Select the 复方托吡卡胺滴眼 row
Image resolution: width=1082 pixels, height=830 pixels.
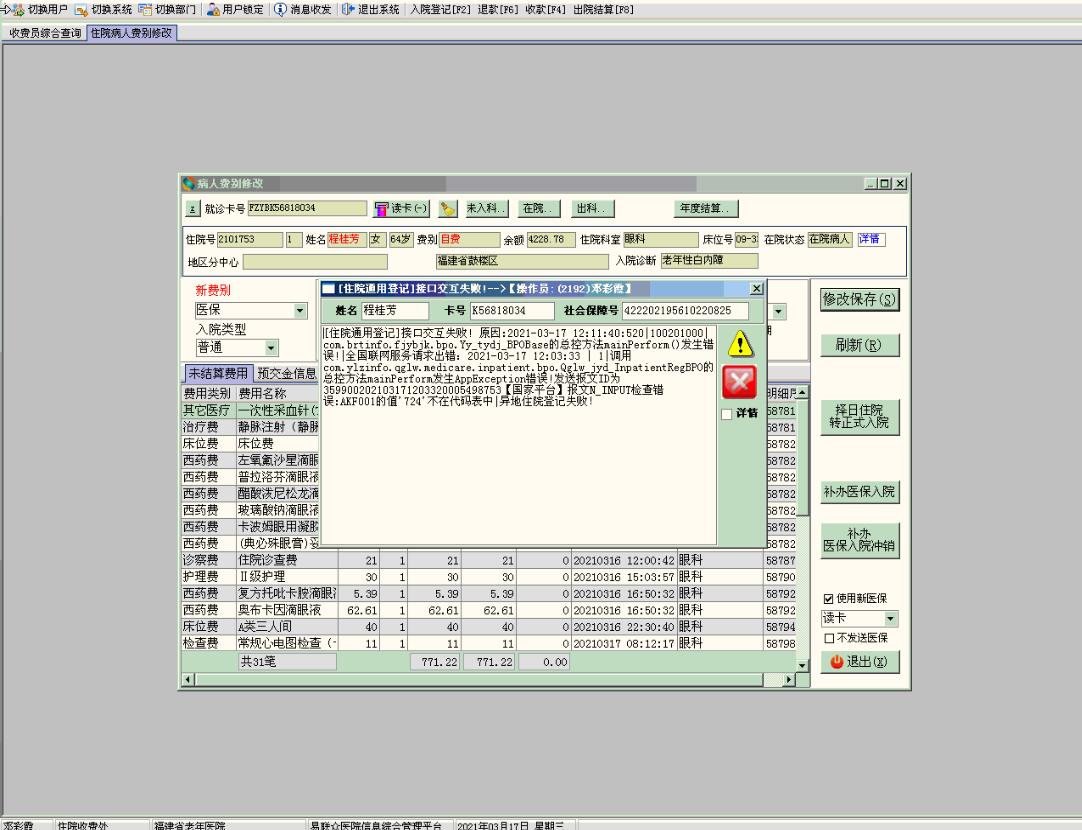[x=489, y=593]
